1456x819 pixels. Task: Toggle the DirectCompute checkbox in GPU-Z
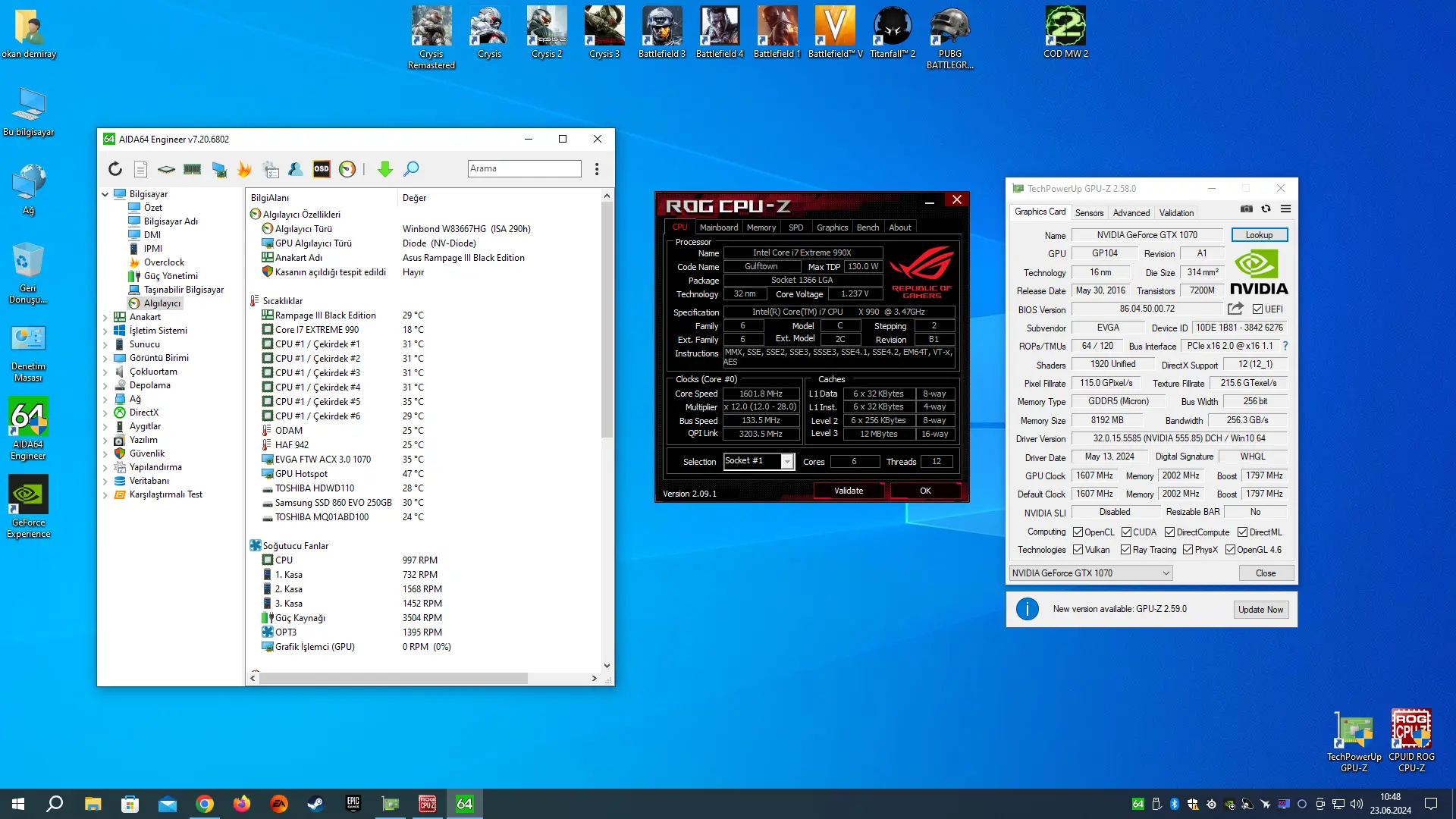[1169, 532]
